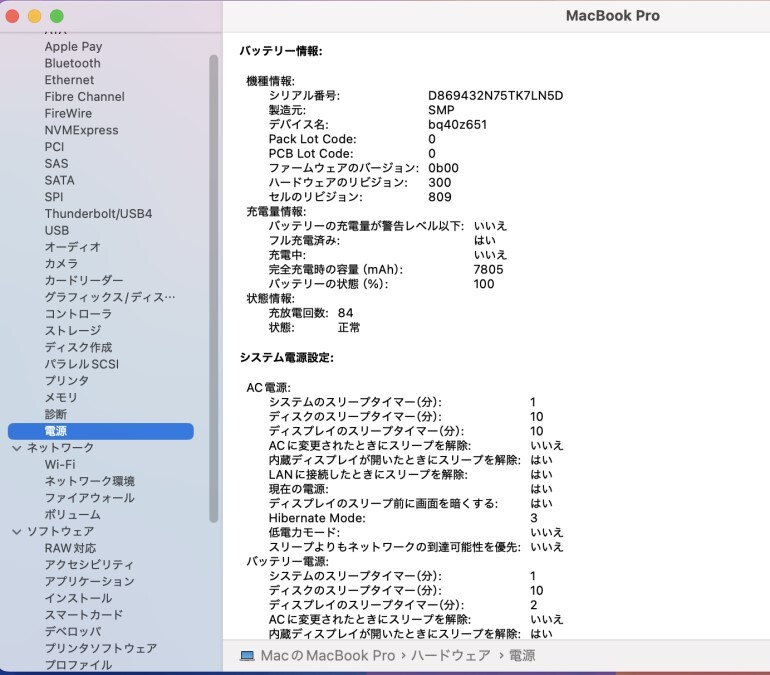The image size is (770, 675).
Task: Select パラレル SCSI in sidebar
Action: click(82, 364)
